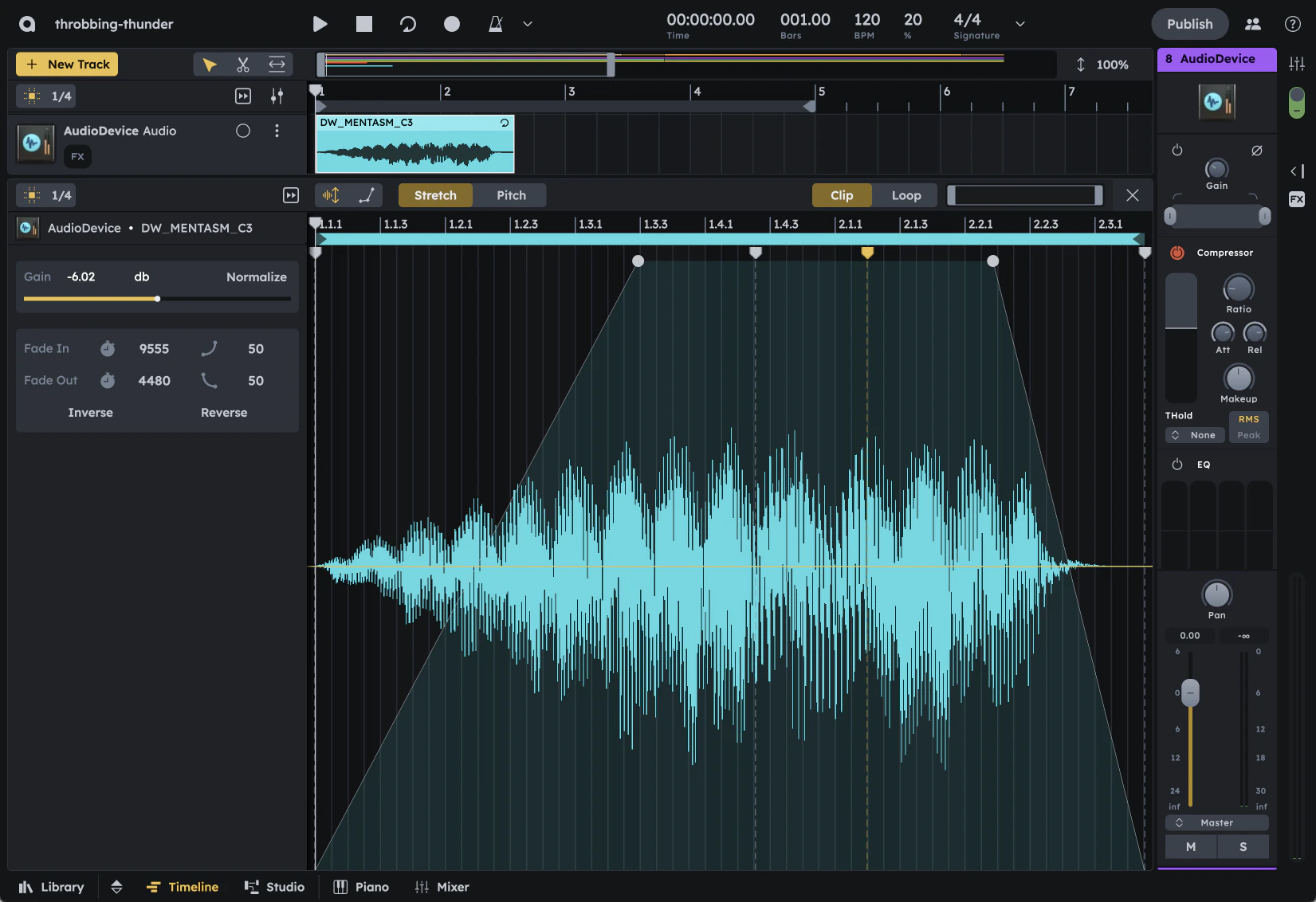Open the Master output routing dropdown
Screen dimensions: 1316x902
[1216, 822]
